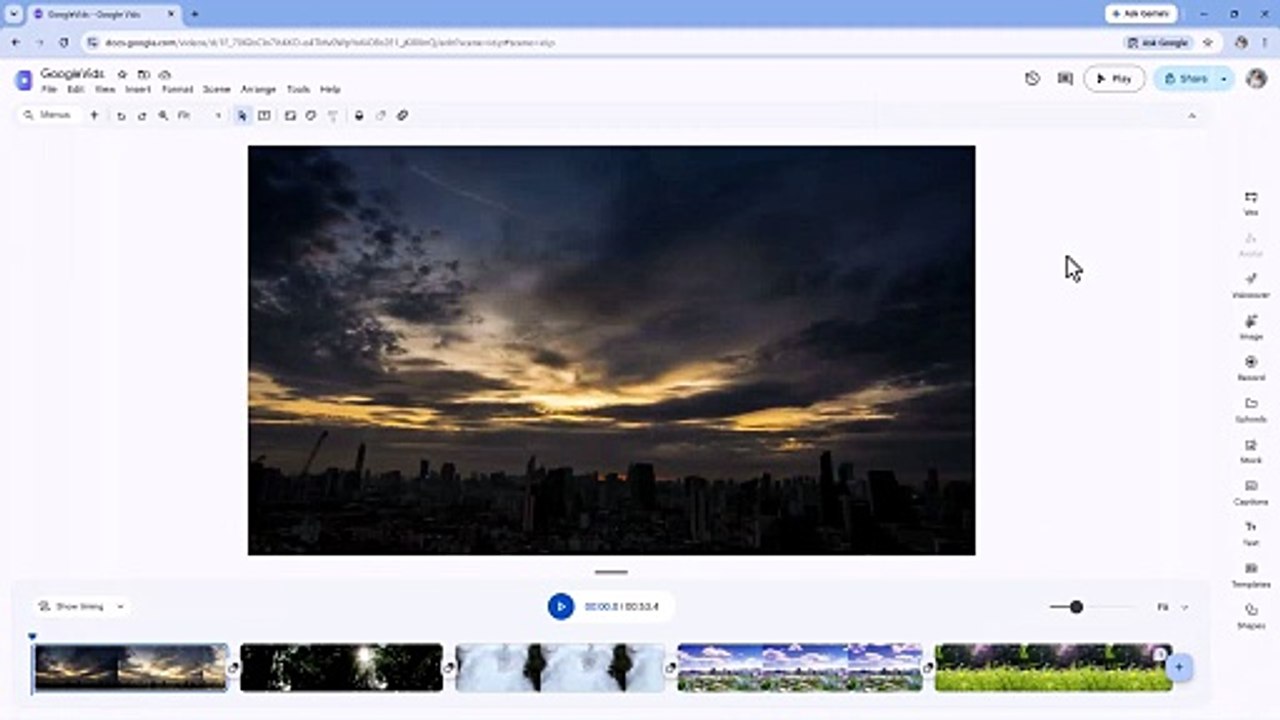Open the Insert menu
Image resolution: width=1280 pixels, height=720 pixels.
138,90
